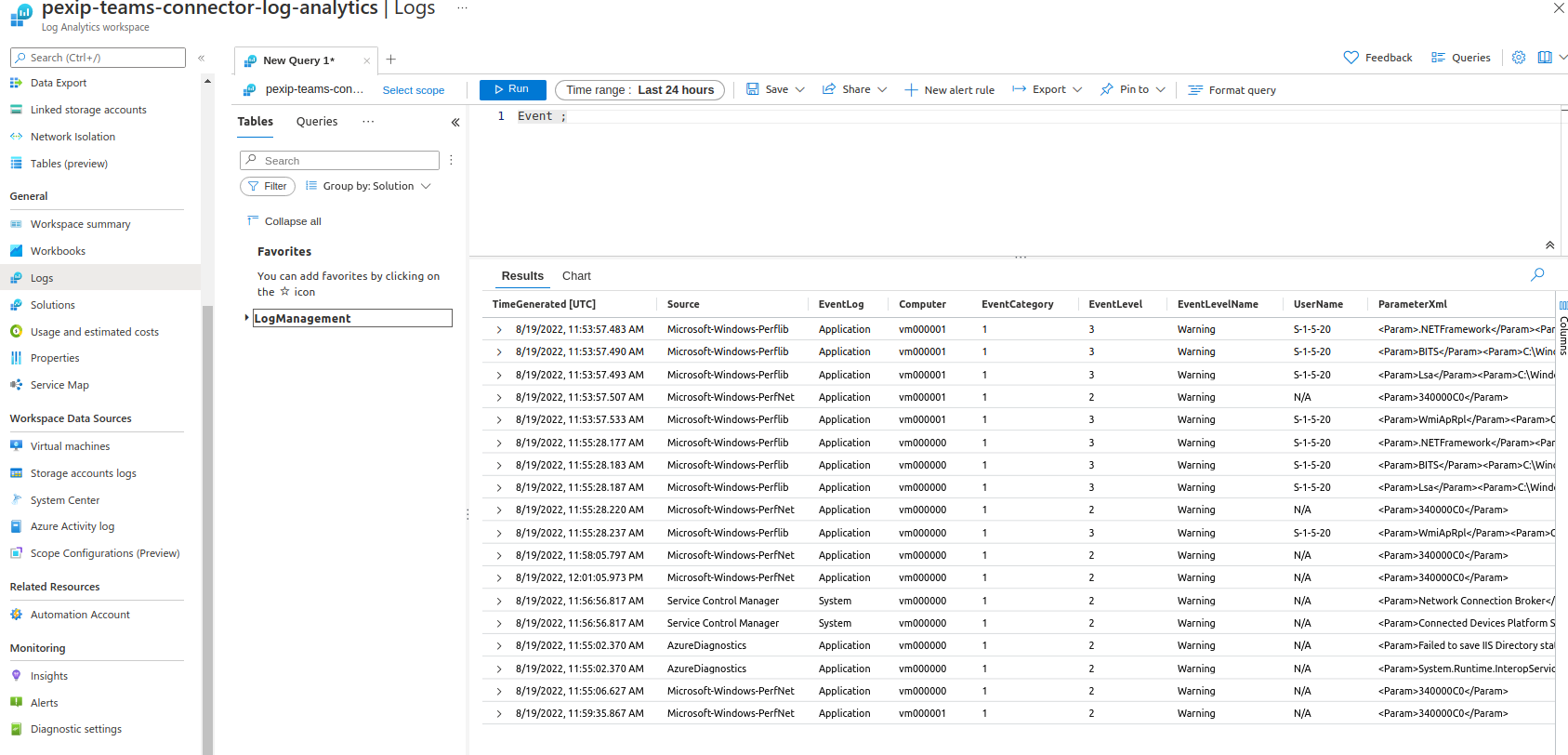The image size is (1568, 755).
Task: Open the Save dropdown menu
Action: point(799,90)
